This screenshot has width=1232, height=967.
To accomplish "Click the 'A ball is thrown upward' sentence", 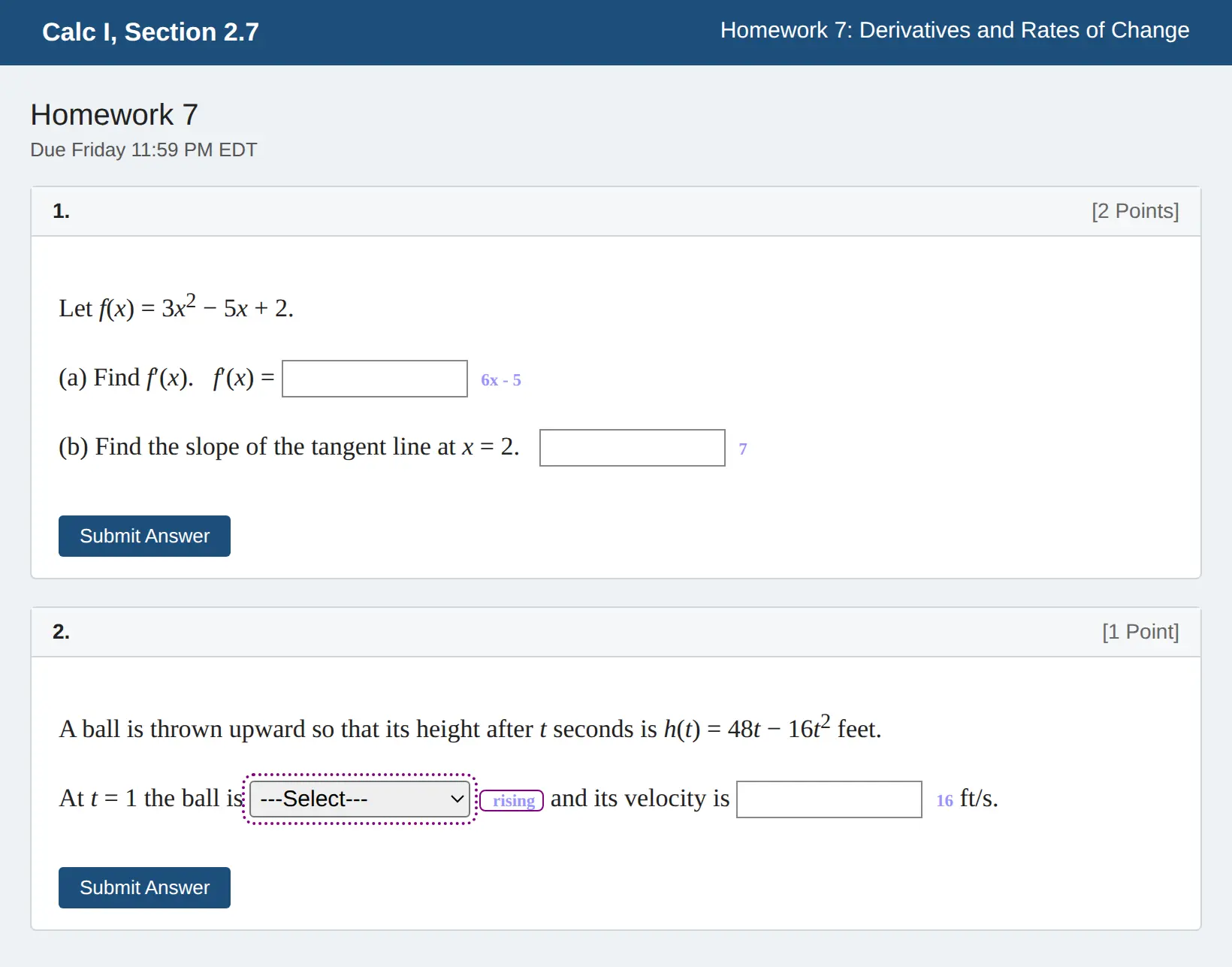I will (470, 728).
